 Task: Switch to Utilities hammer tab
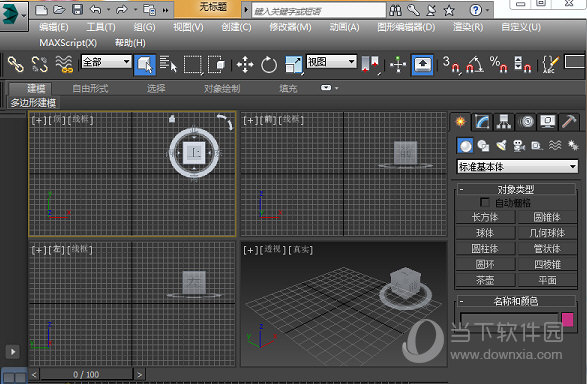569,122
